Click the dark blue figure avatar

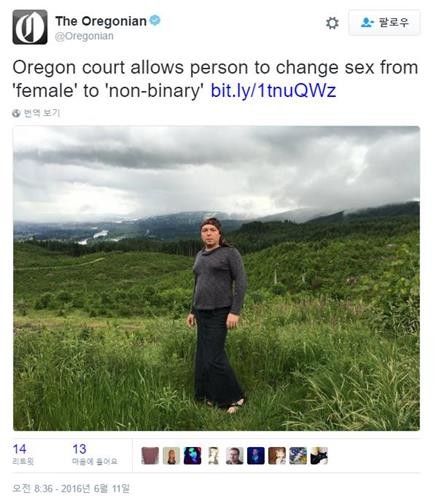(256, 456)
